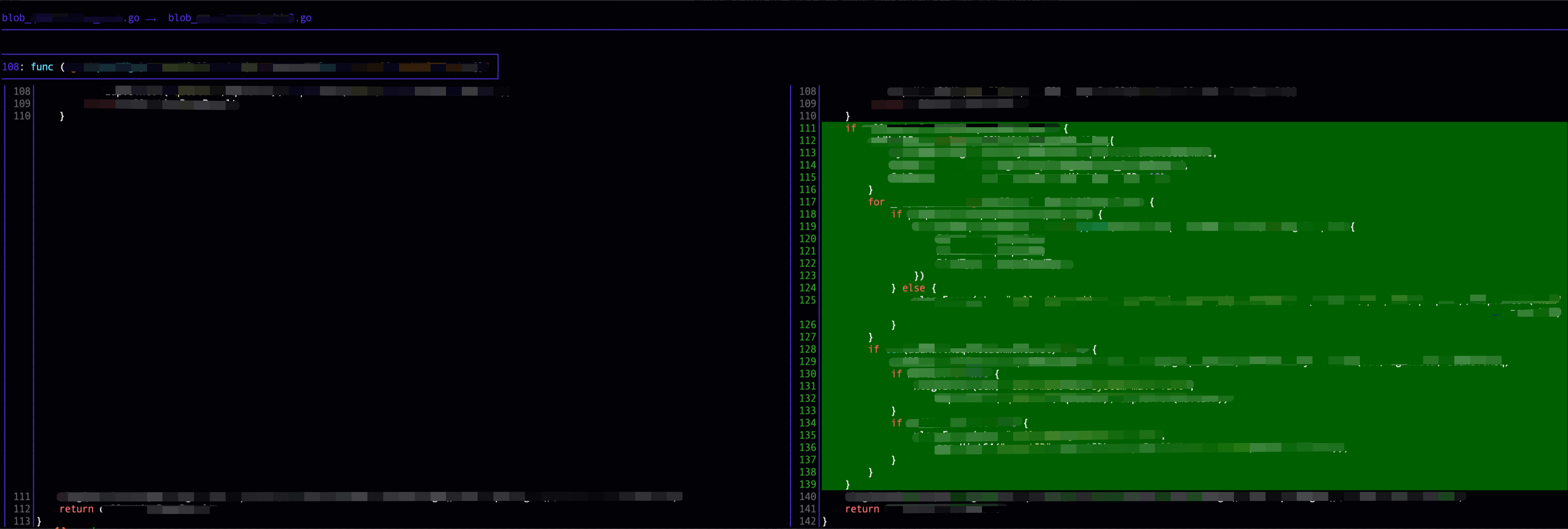Click the hunk header box starting '108: func'
The width and height of the screenshot is (1568, 529).
(x=250, y=67)
